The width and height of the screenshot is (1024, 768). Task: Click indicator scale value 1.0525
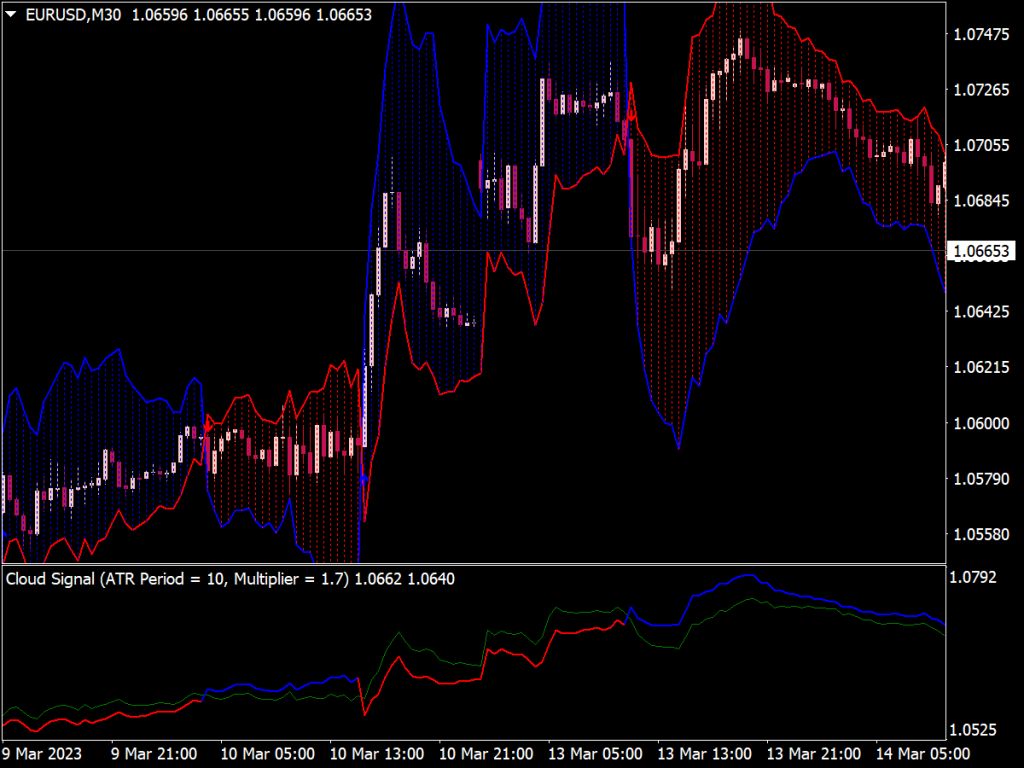972,729
